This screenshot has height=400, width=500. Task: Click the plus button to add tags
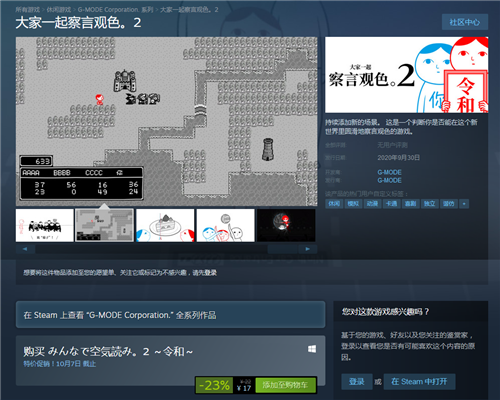[x=464, y=204]
